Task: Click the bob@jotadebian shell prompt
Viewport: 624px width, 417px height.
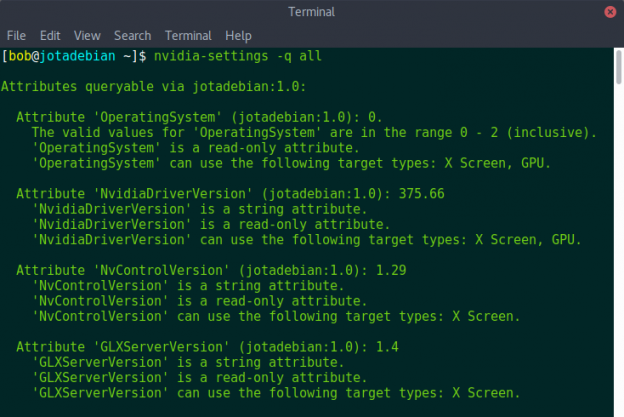Action: pos(70,54)
